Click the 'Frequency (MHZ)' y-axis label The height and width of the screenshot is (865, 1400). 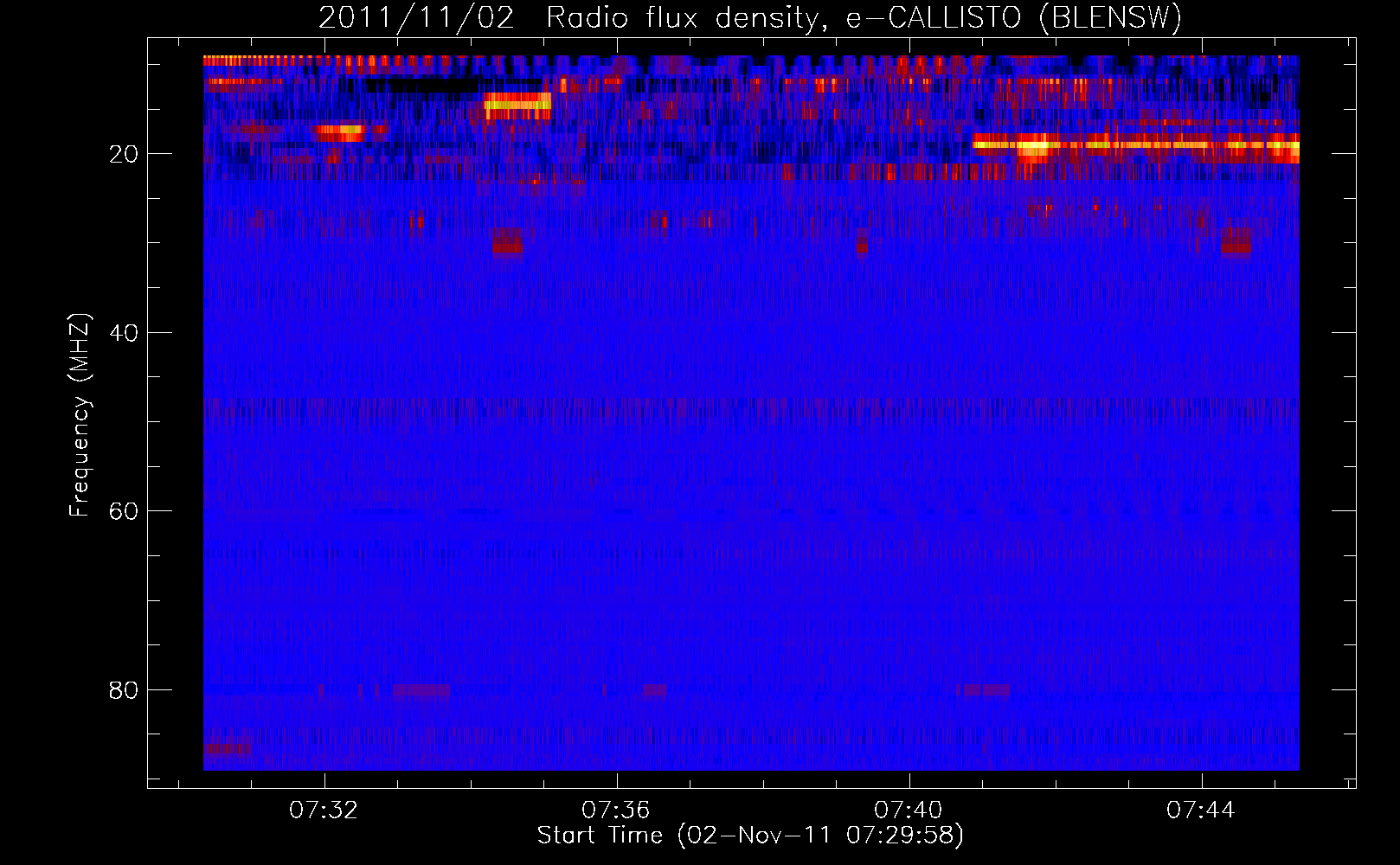[79, 415]
